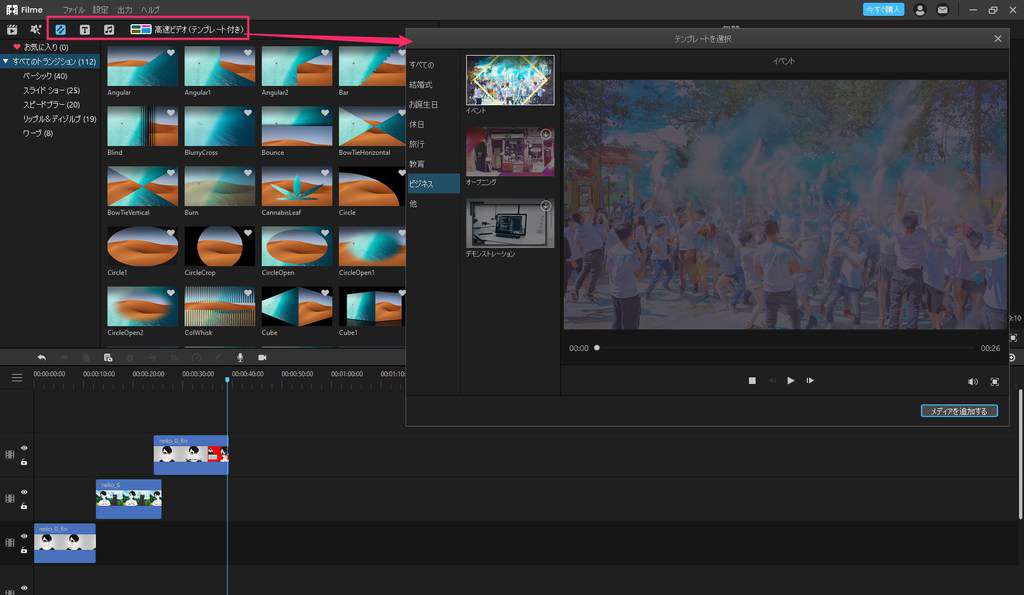Viewport: 1024px width, 595px height.
Task: Choose 旅行 category in template dialog
Action: [417, 144]
